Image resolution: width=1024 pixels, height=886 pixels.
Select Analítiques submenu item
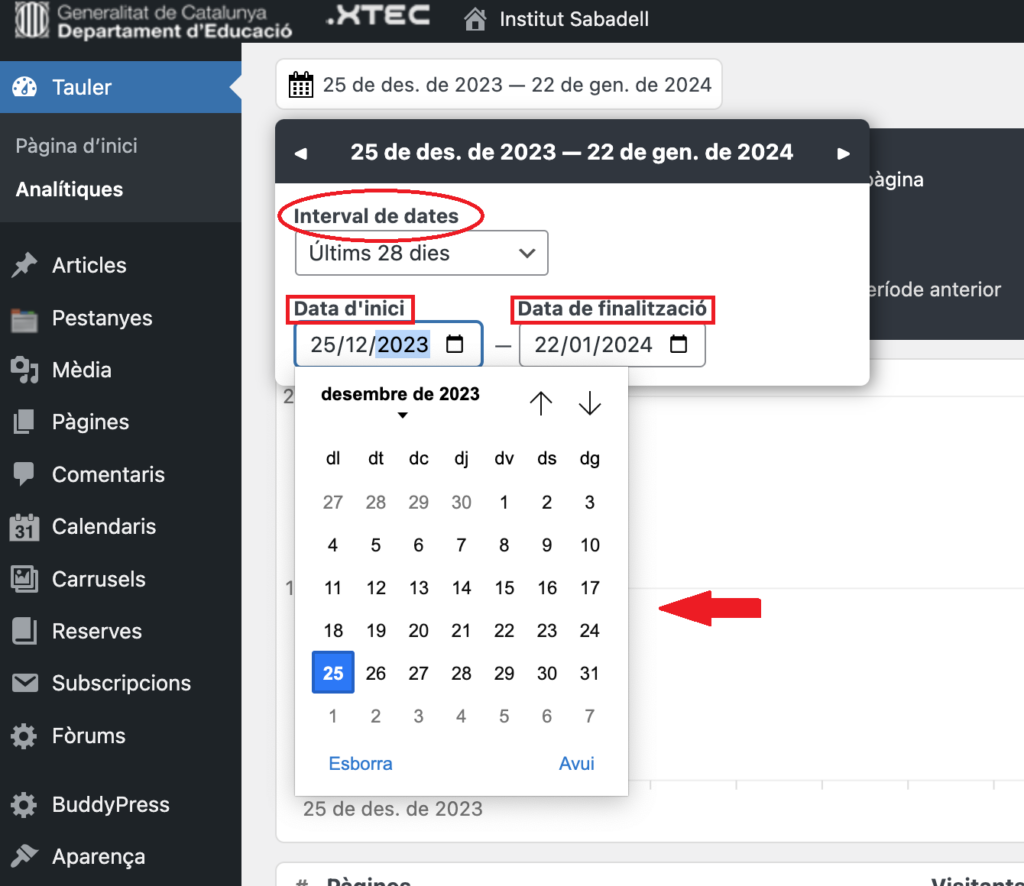pyautogui.click(x=69, y=189)
